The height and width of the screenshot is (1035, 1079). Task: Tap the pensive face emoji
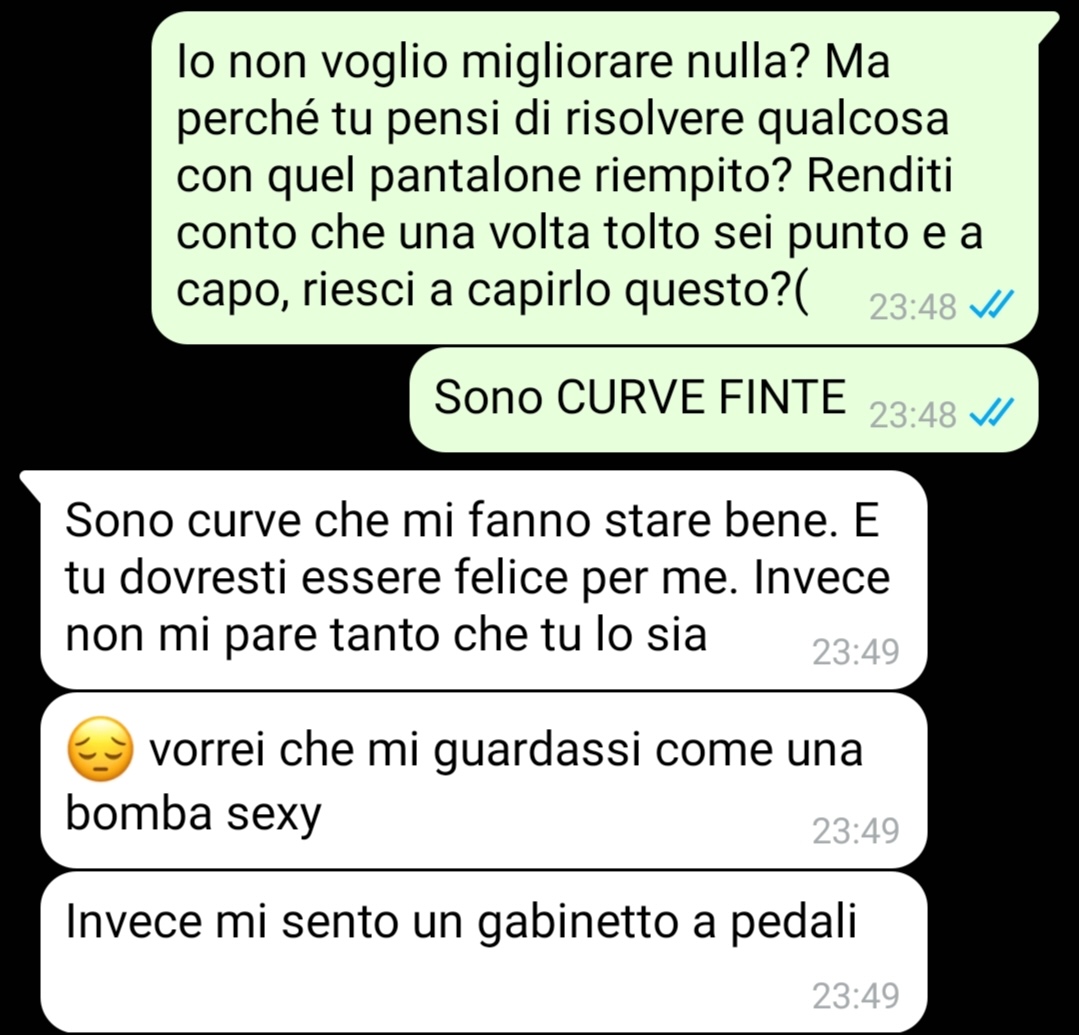point(100,749)
